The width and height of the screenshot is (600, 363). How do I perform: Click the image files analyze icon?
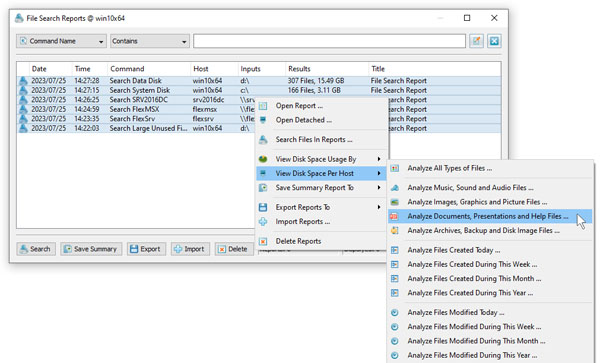[395, 202]
